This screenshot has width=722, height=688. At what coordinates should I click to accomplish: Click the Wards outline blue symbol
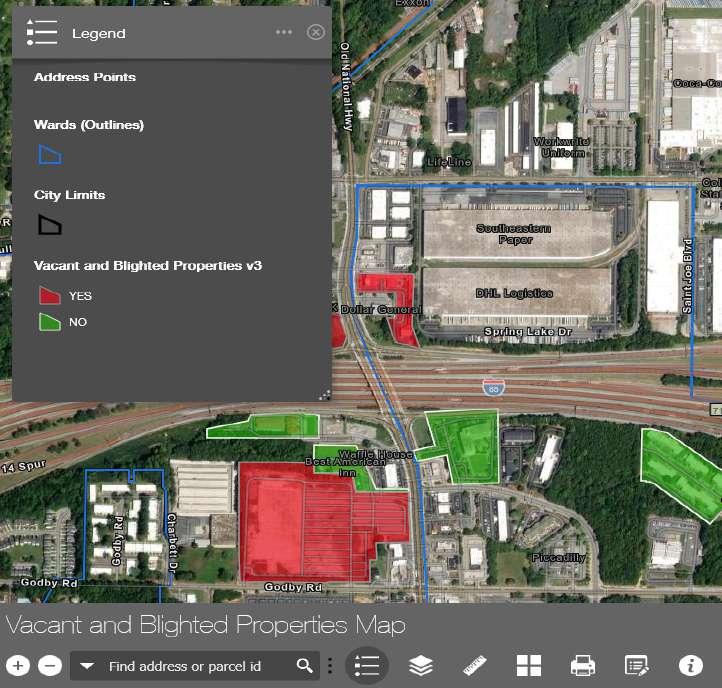point(50,155)
